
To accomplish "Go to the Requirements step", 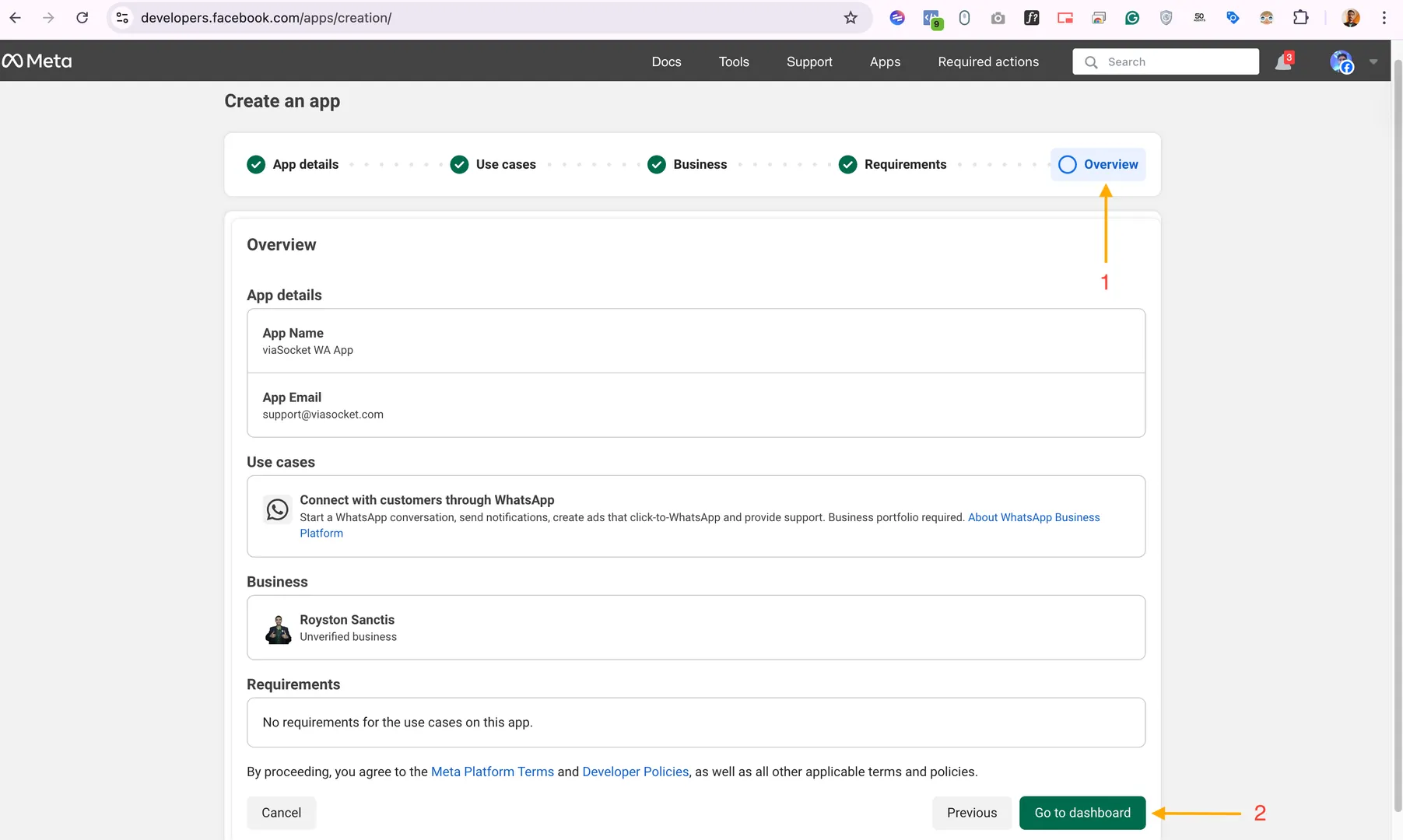I will tap(893, 164).
